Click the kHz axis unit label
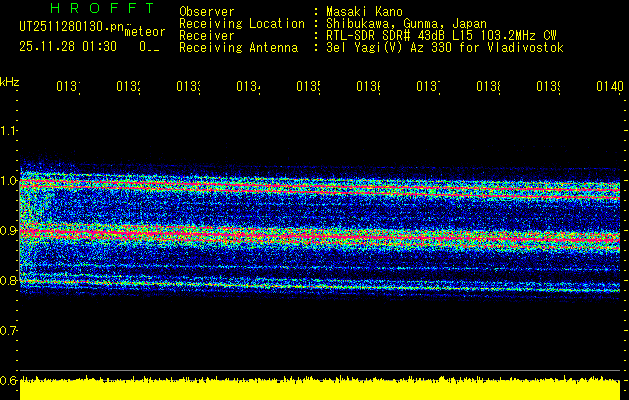 click(9, 80)
